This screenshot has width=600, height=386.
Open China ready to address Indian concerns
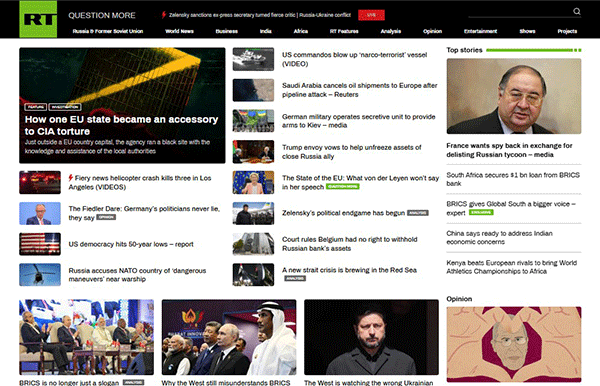click(499, 238)
